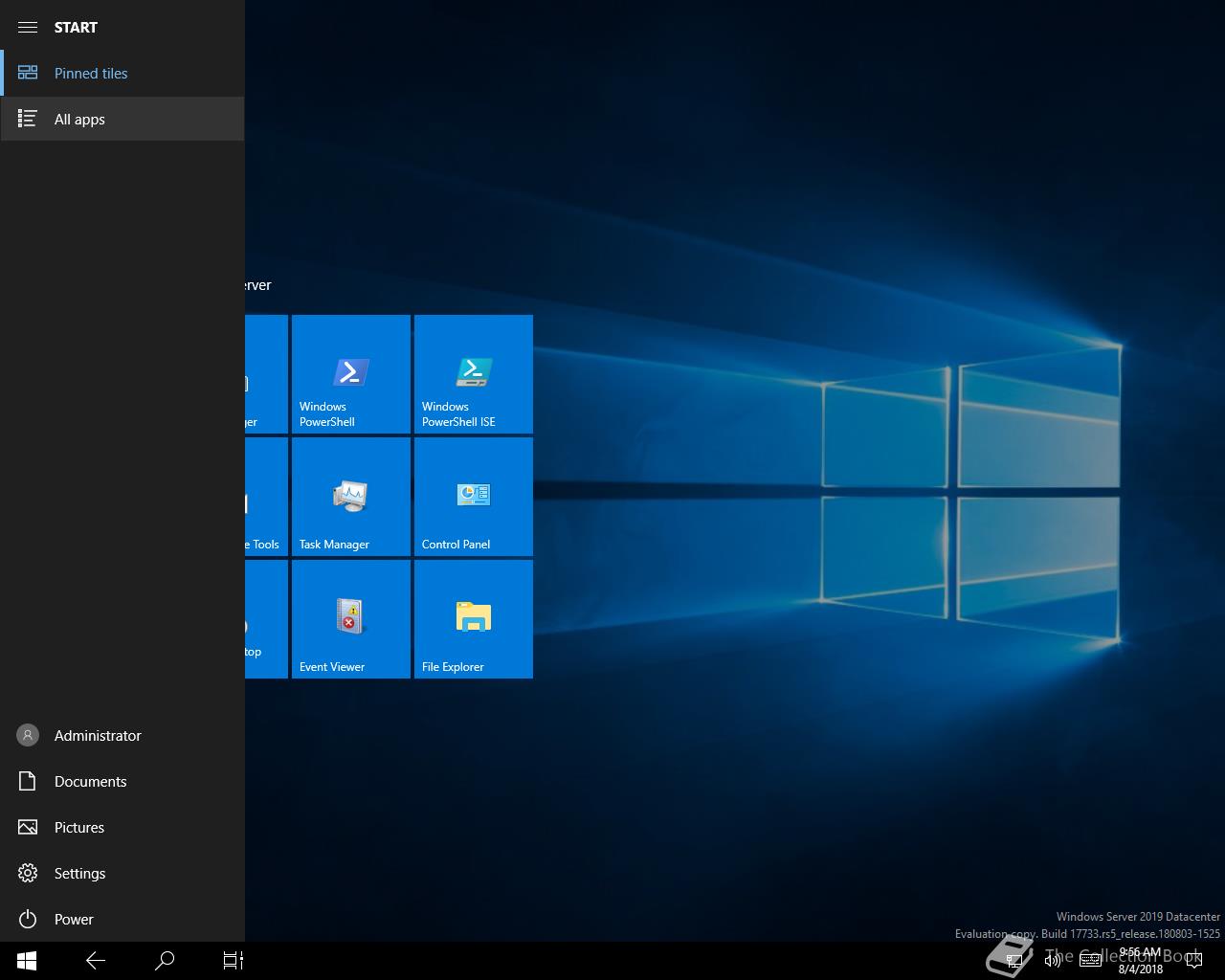
Task: Click the Windows Start button on the taskbar
Action: [x=27, y=961]
